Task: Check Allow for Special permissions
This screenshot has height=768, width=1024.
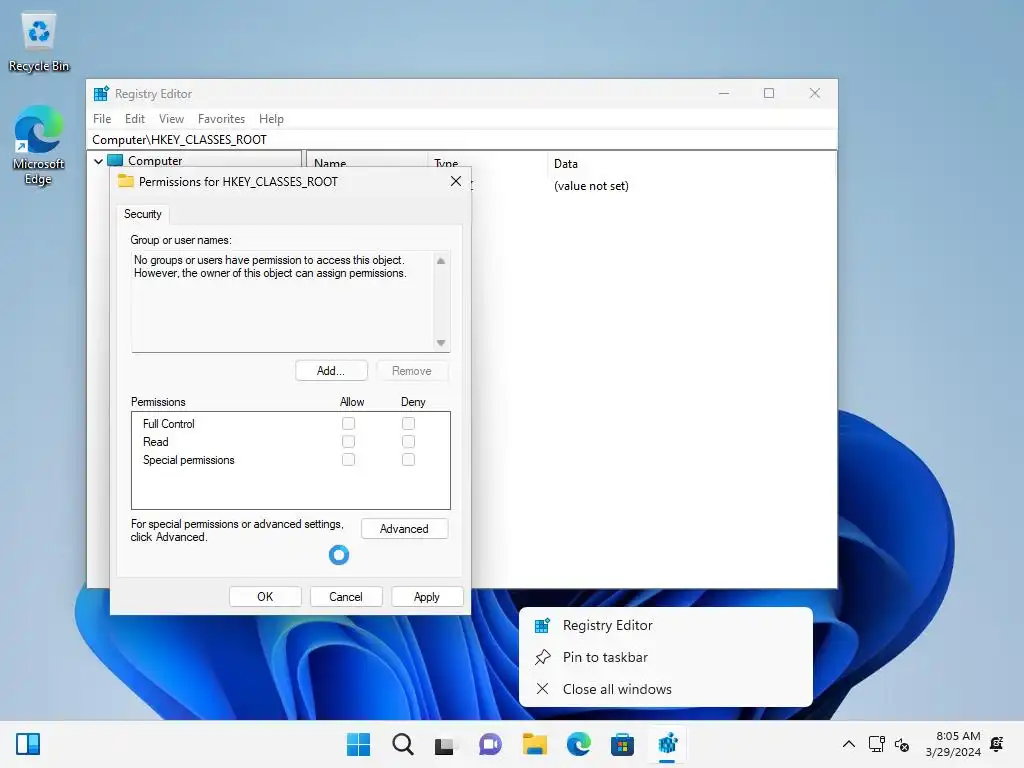Action: click(x=348, y=460)
